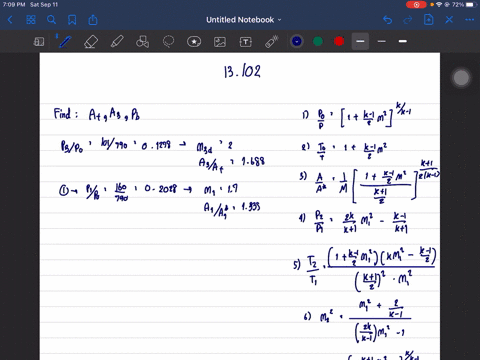Bookmark this page

point(72,20)
